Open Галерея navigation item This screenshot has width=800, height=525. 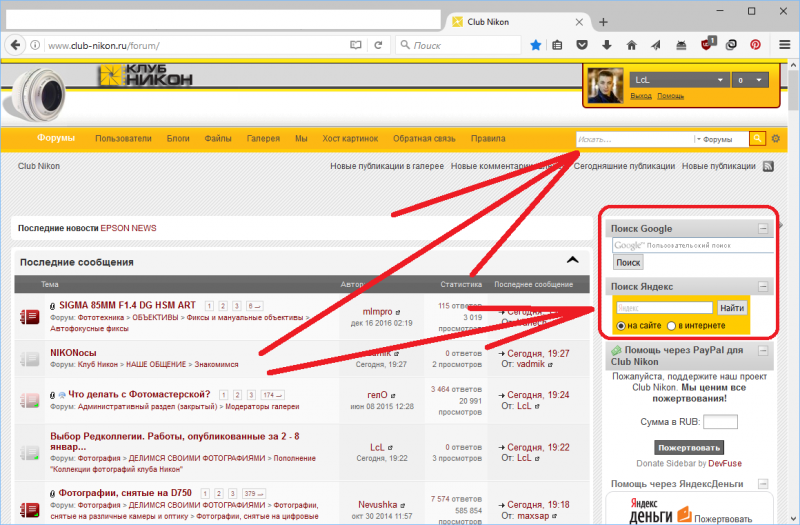(x=263, y=139)
